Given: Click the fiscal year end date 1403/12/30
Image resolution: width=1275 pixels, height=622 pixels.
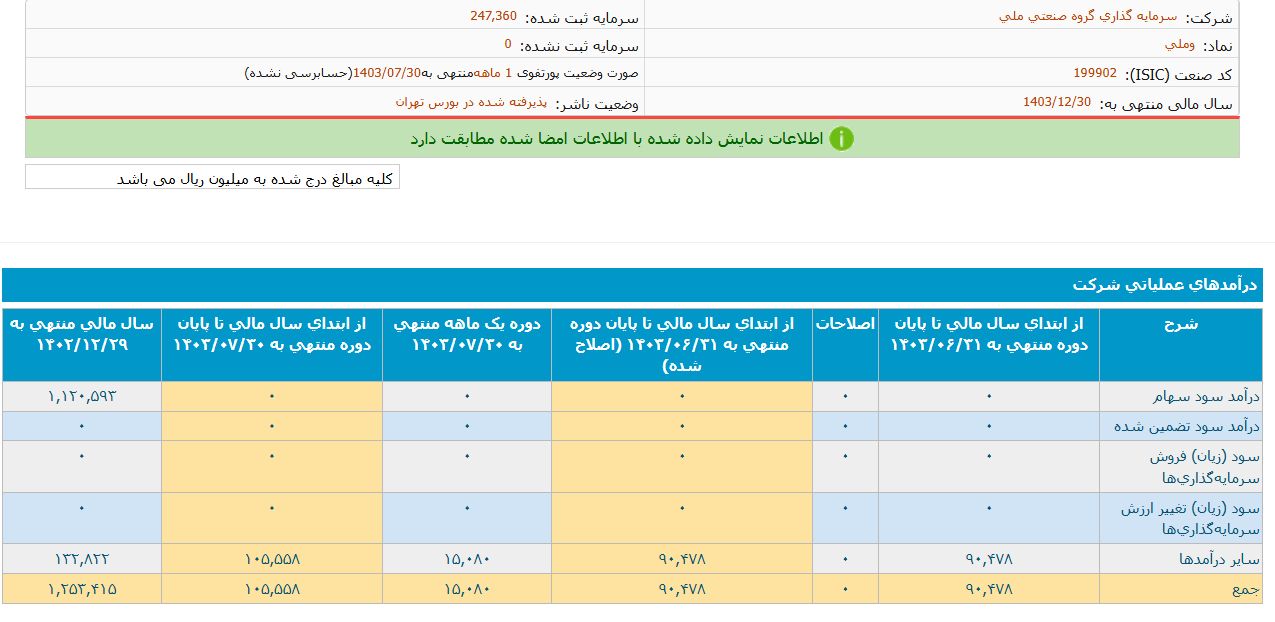Looking at the screenshot, I should (1057, 102).
